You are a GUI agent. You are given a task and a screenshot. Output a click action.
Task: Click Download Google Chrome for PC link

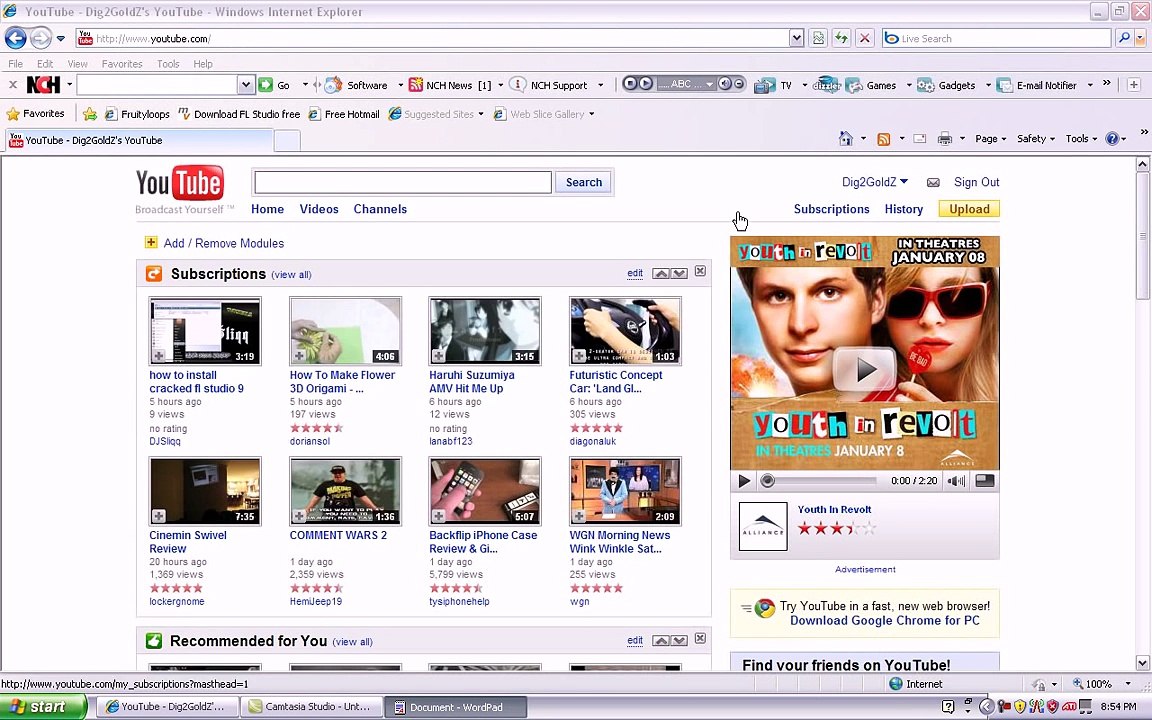(x=885, y=621)
